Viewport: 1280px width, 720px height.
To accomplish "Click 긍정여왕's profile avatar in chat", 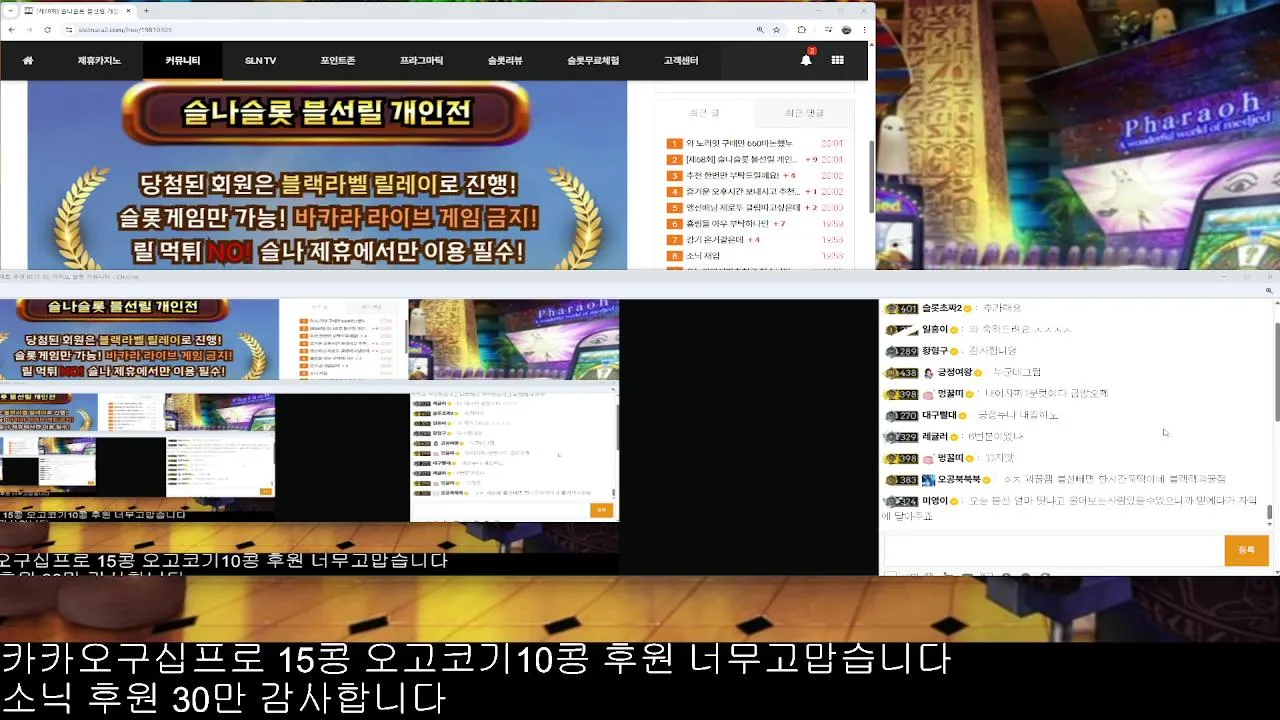I will point(929,373).
